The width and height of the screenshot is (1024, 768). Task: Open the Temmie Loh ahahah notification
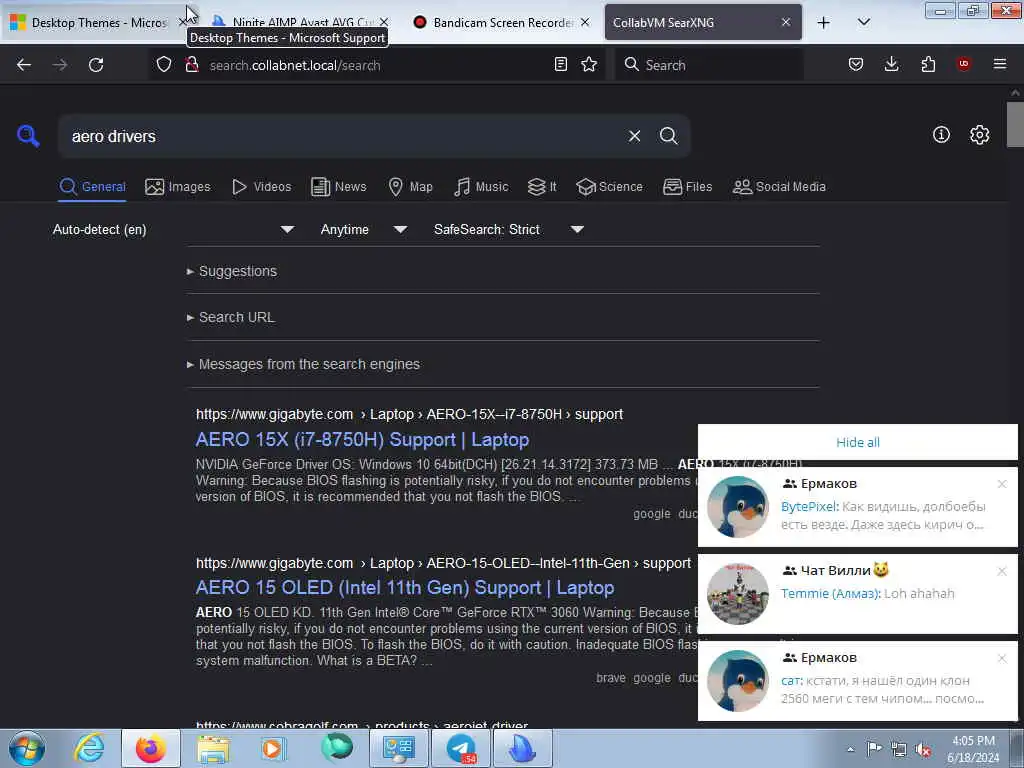click(857, 594)
